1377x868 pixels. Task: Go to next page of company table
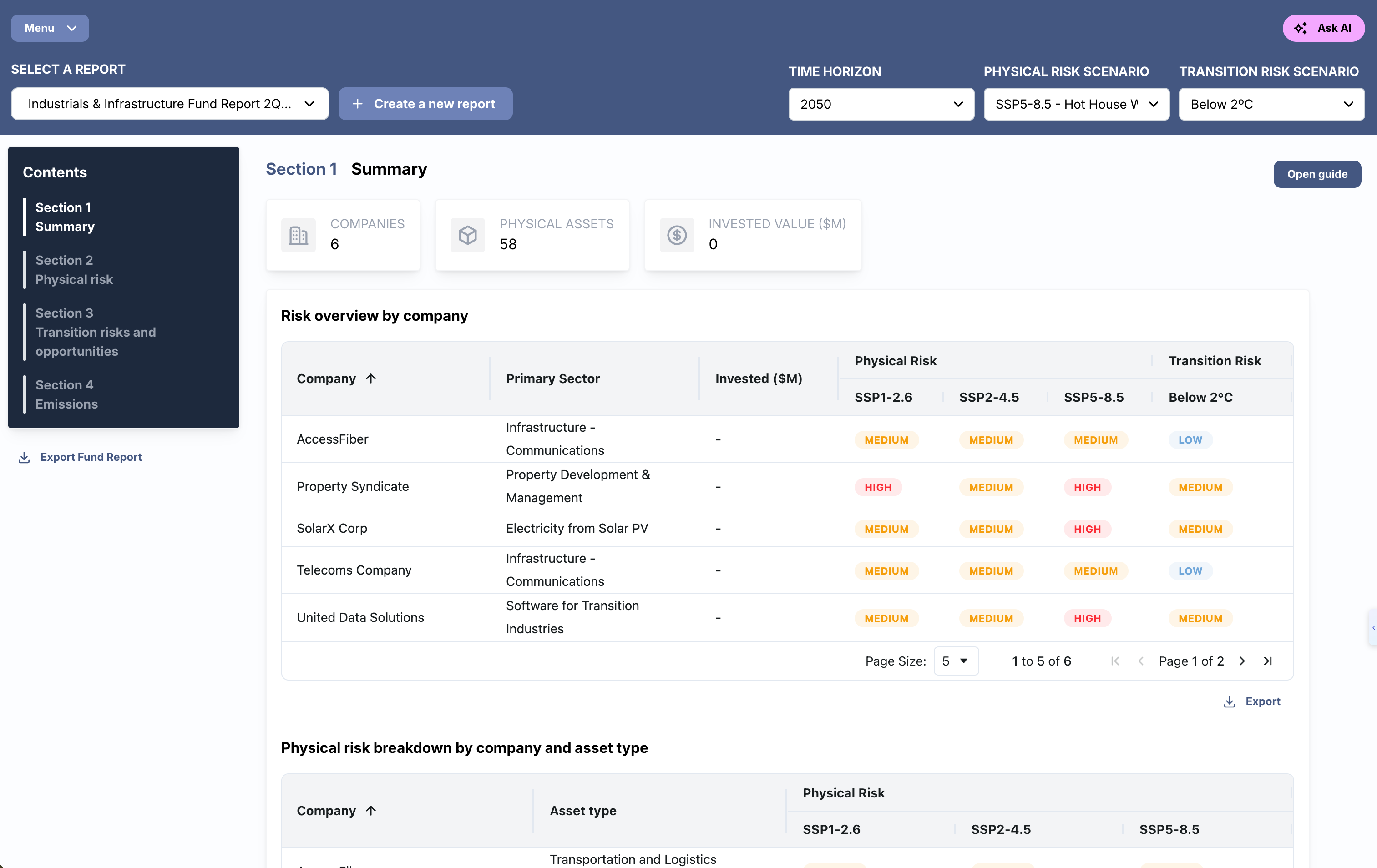click(1242, 661)
